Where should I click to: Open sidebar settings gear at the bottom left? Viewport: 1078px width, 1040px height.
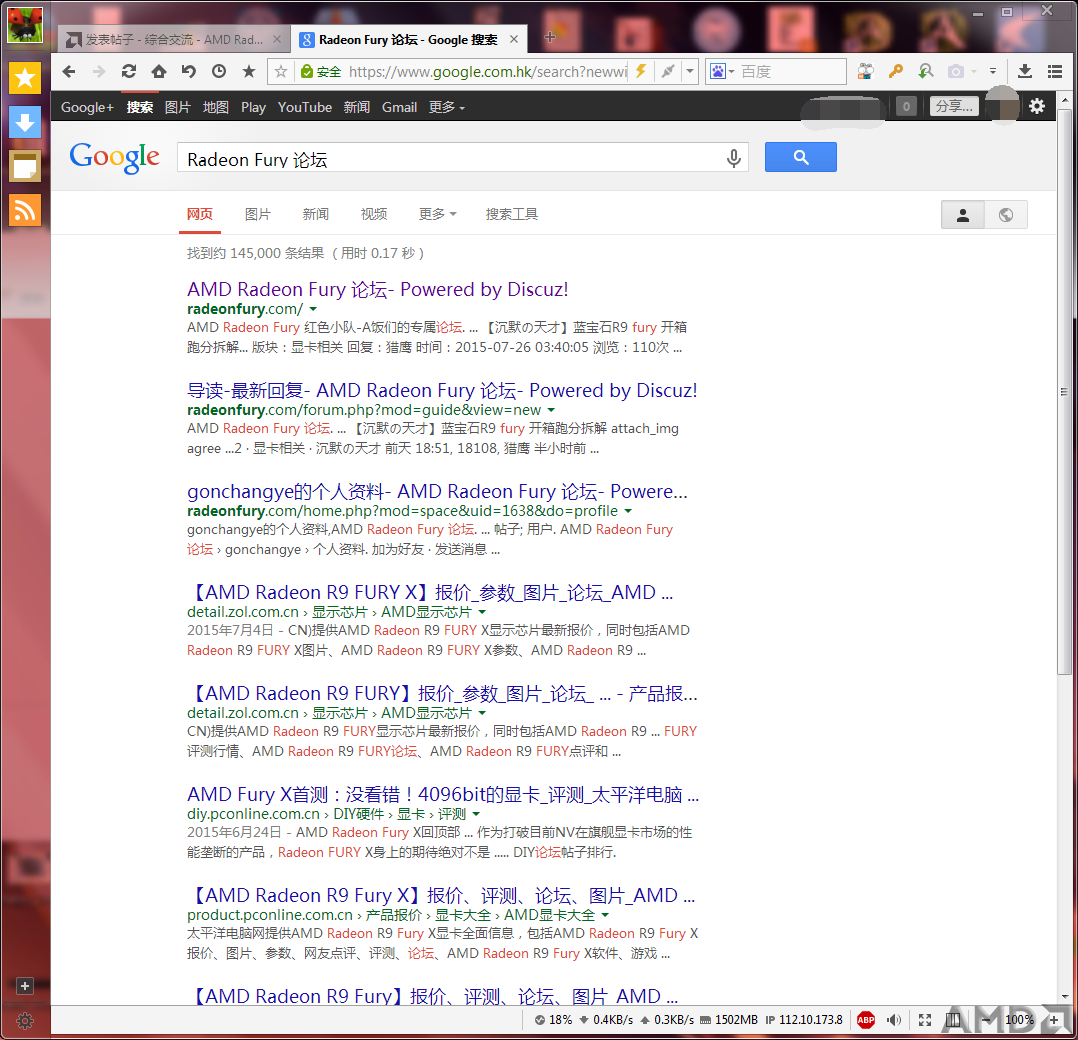click(x=25, y=1021)
